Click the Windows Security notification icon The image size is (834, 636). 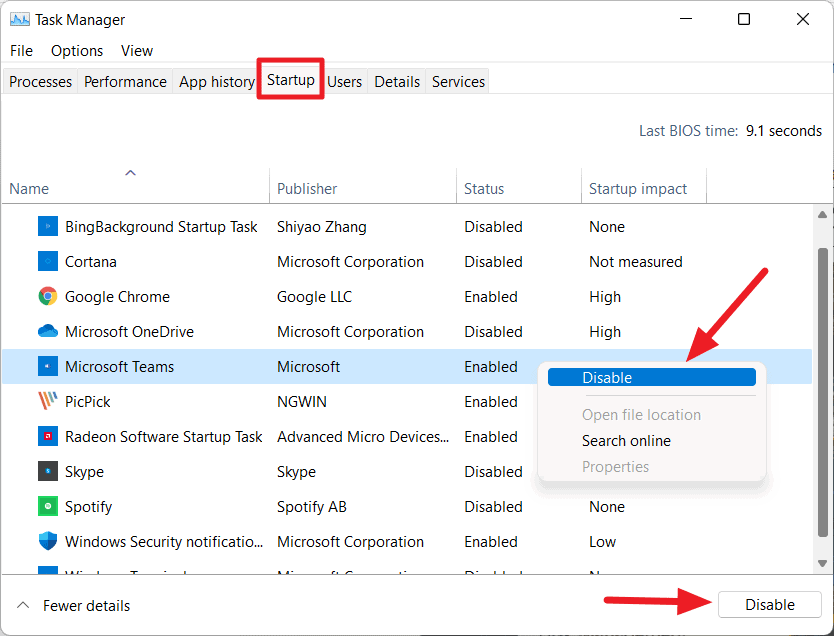[x=47, y=541]
